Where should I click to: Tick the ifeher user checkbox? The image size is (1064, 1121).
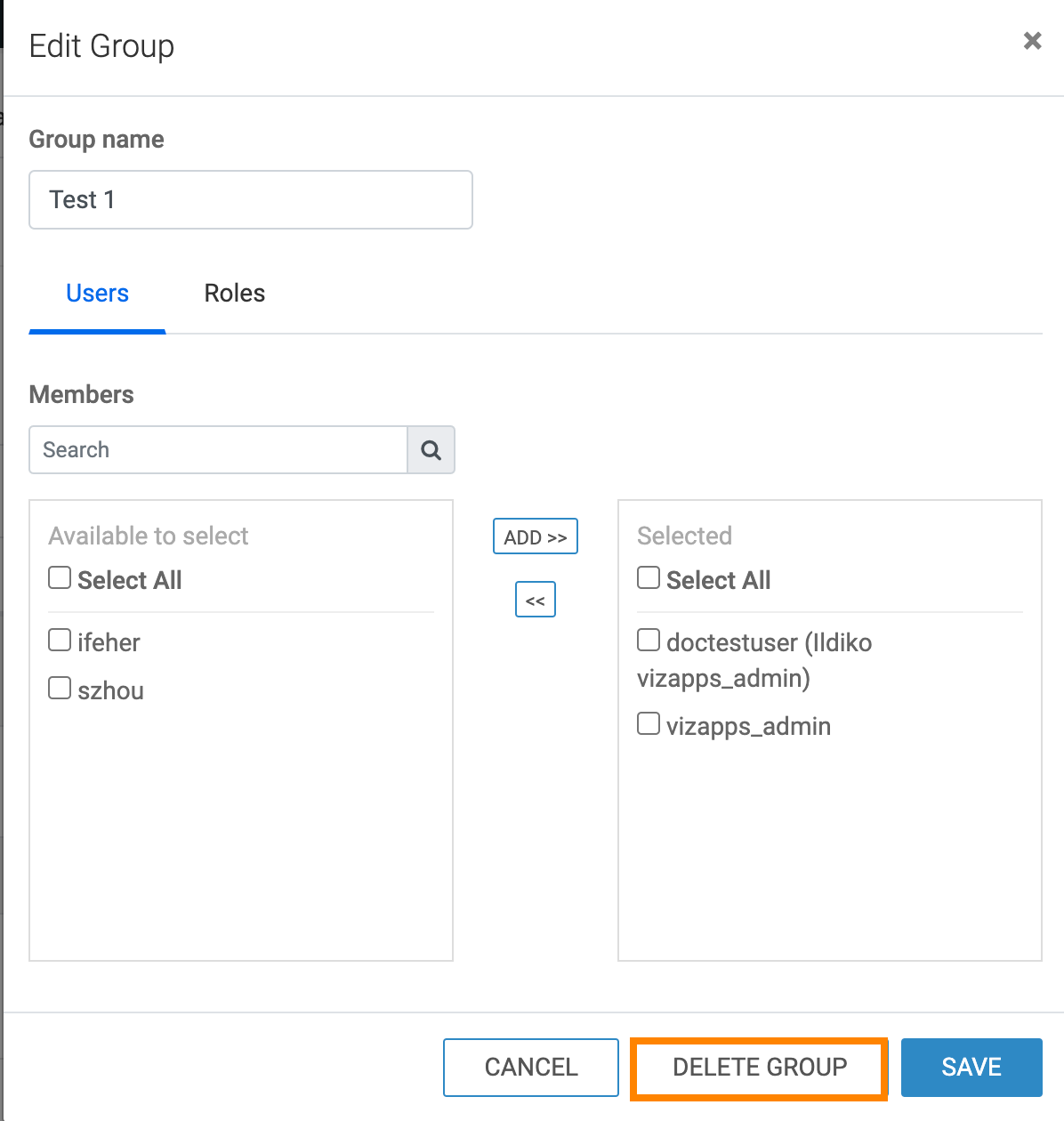(x=60, y=641)
